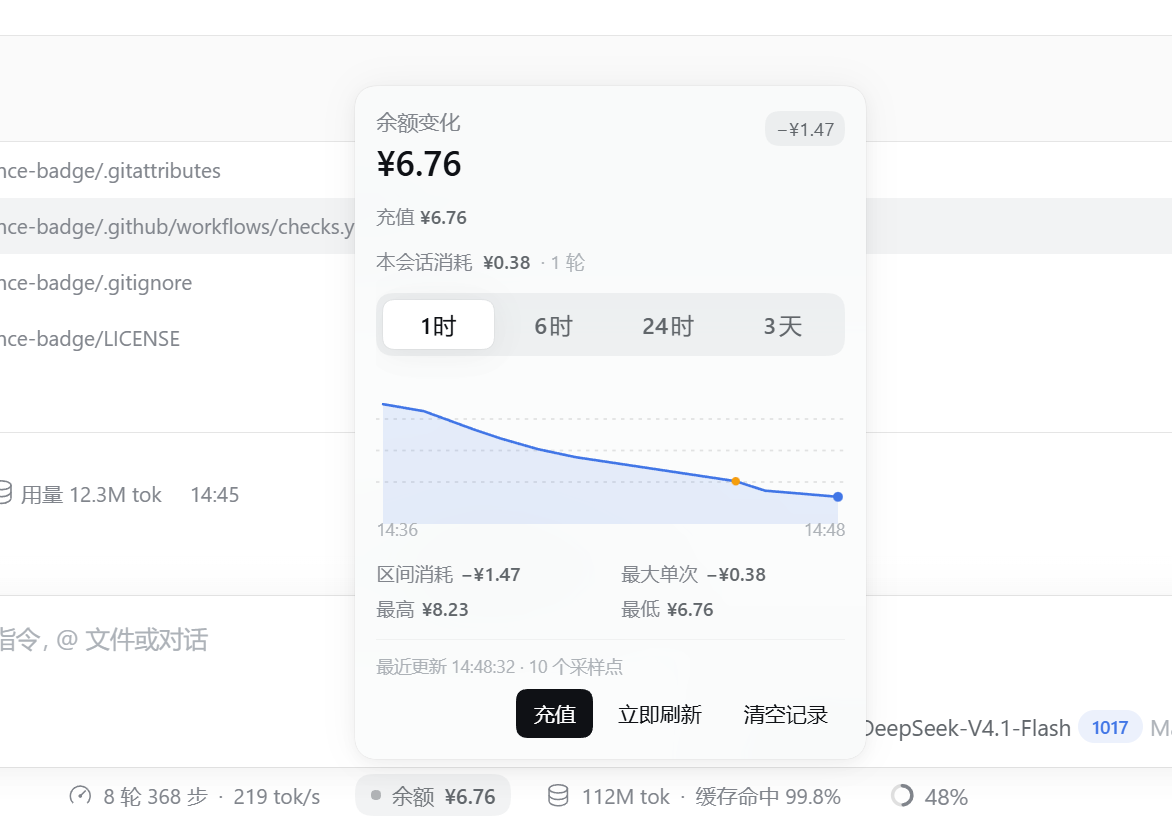Screen dimensions: 1172x819
Task: Open the workflows/checks file row
Action: point(177,226)
